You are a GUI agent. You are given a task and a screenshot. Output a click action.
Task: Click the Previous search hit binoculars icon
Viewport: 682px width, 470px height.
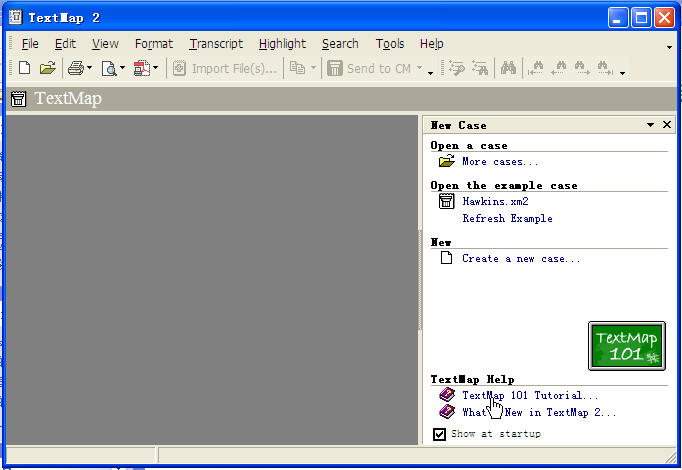click(x=559, y=68)
